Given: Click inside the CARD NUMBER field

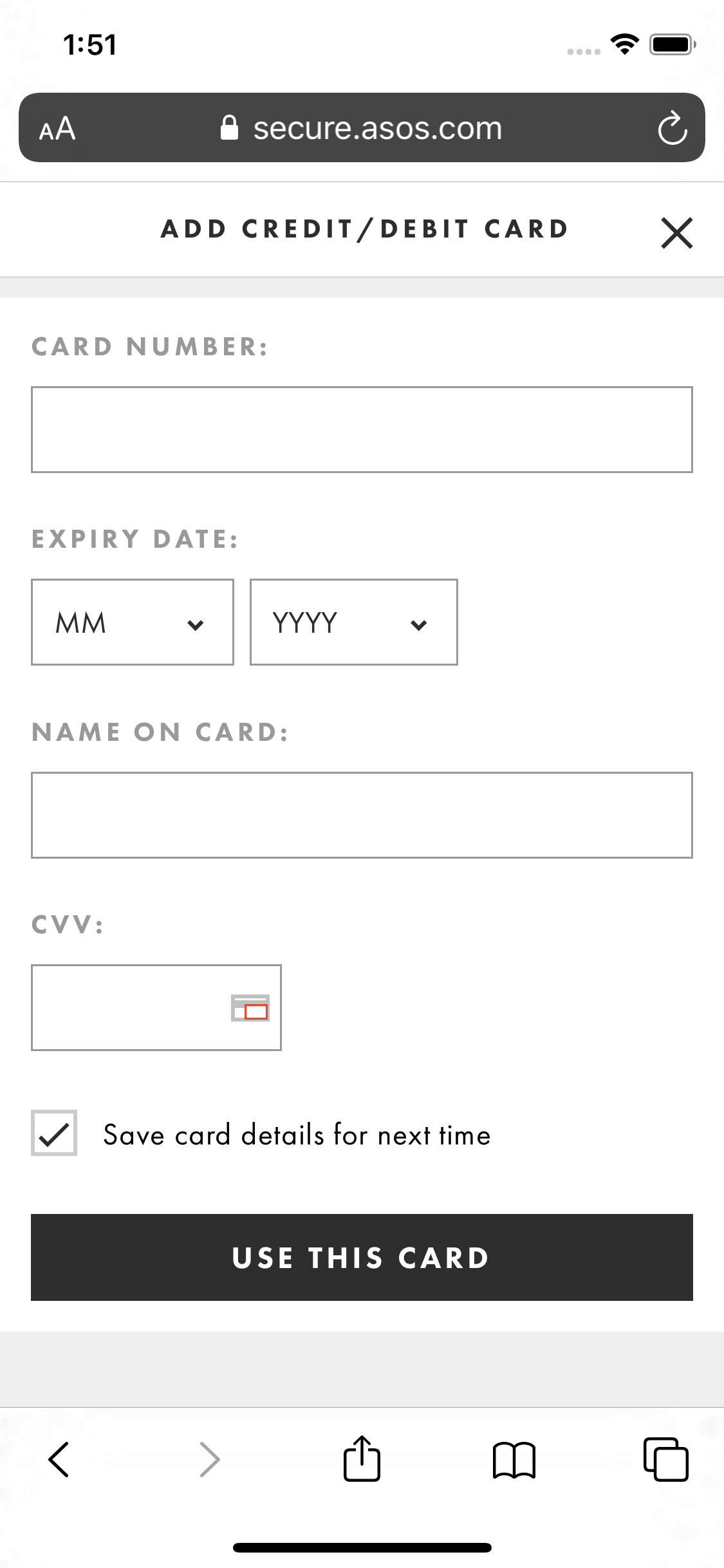Looking at the screenshot, I should [x=362, y=429].
